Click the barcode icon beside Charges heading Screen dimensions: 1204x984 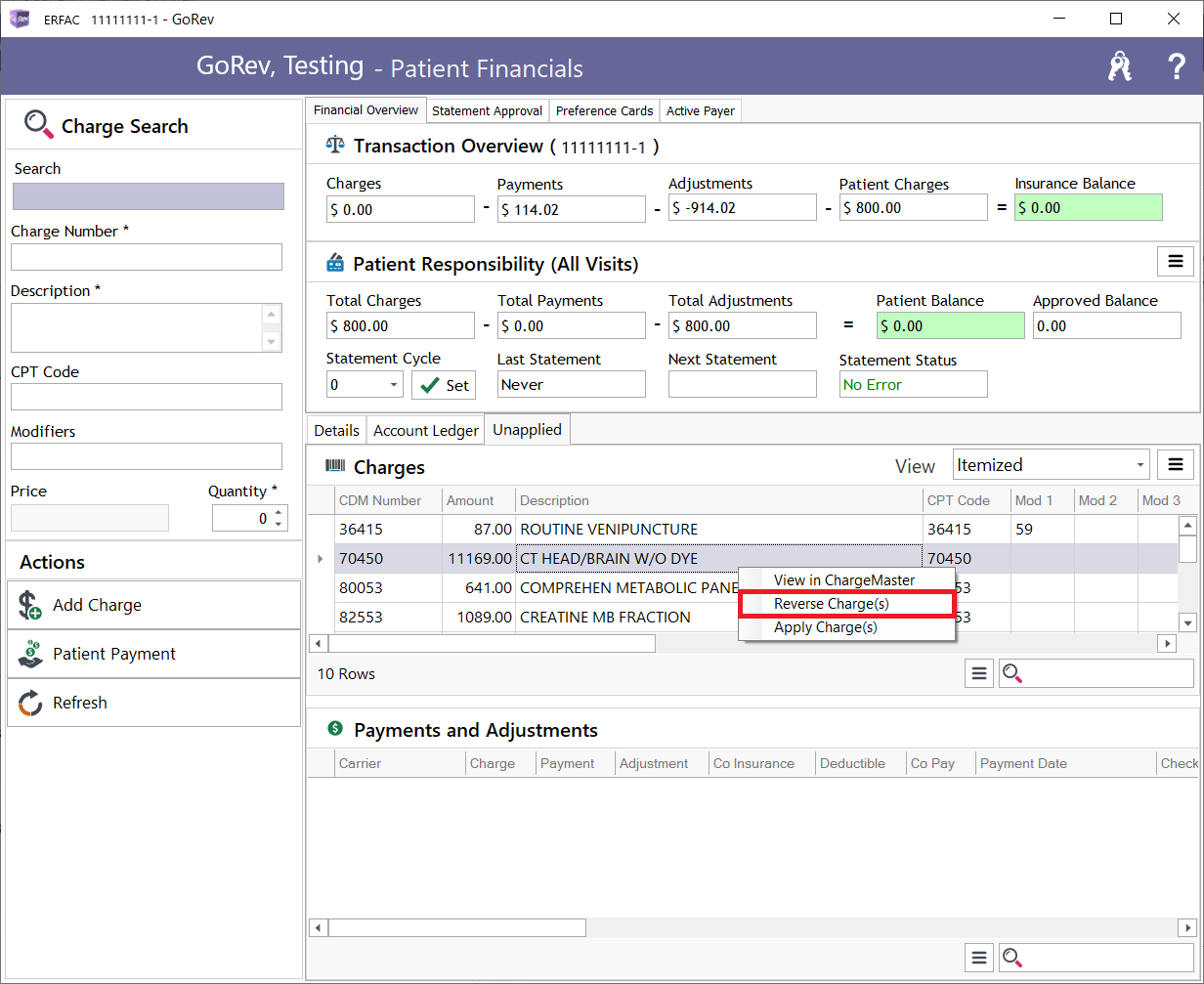(x=335, y=467)
